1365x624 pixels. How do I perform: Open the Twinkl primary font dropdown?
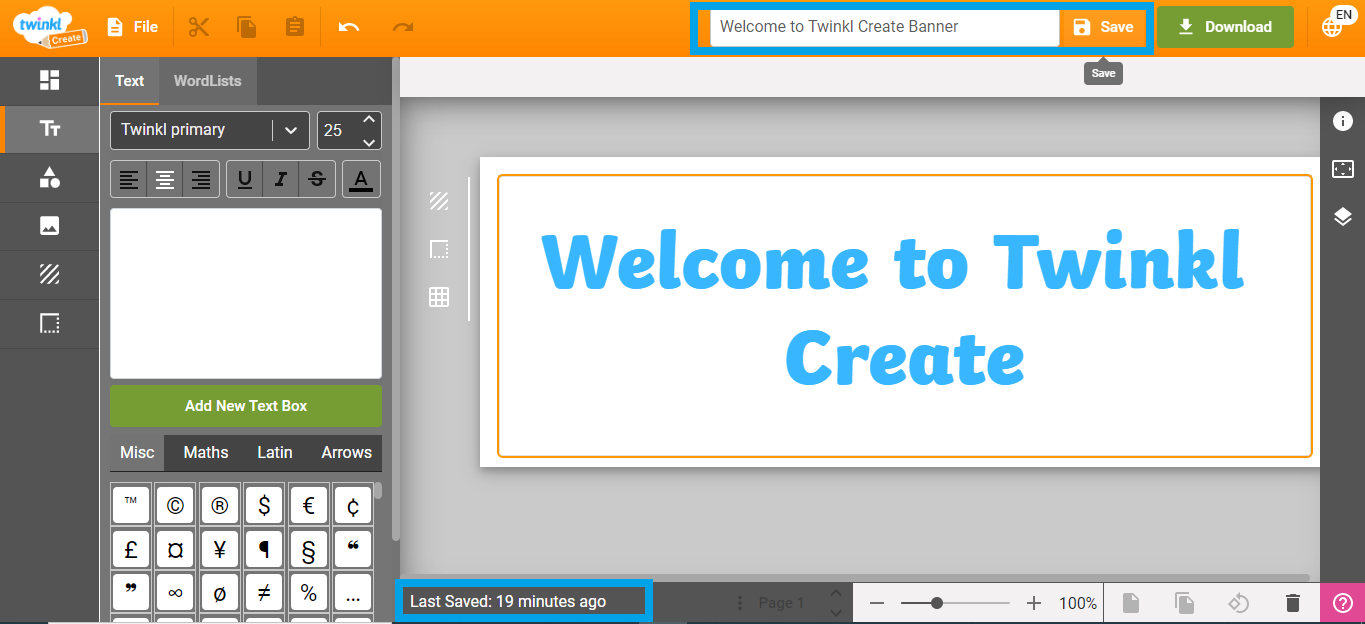(210, 130)
